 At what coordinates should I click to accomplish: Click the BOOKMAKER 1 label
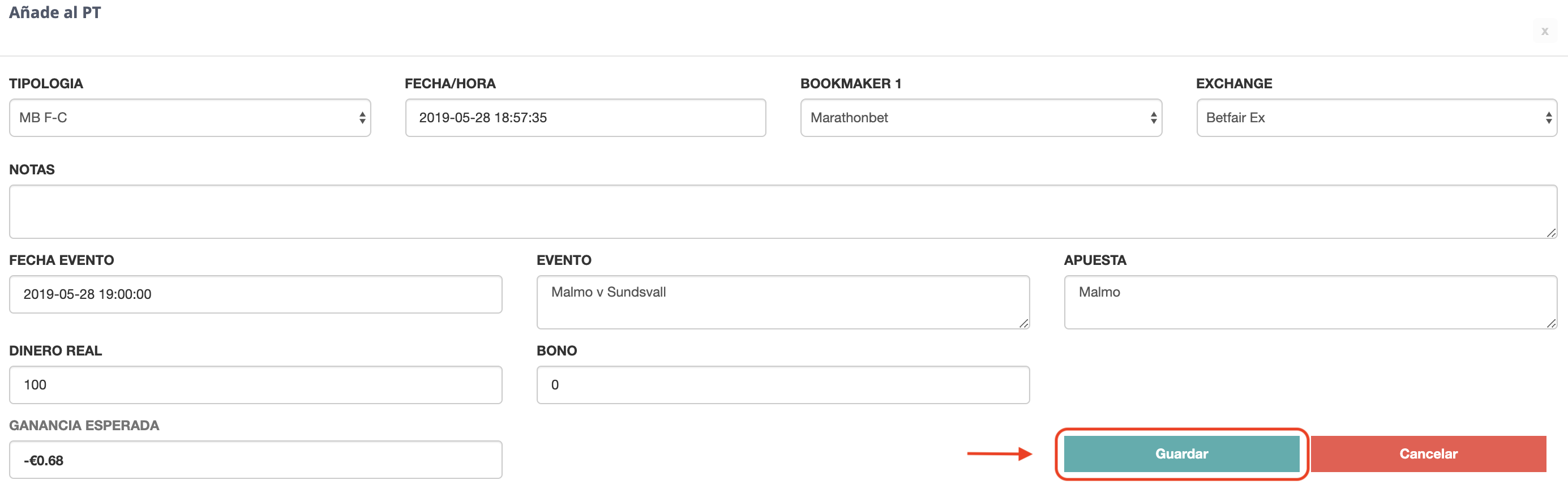[x=850, y=84]
